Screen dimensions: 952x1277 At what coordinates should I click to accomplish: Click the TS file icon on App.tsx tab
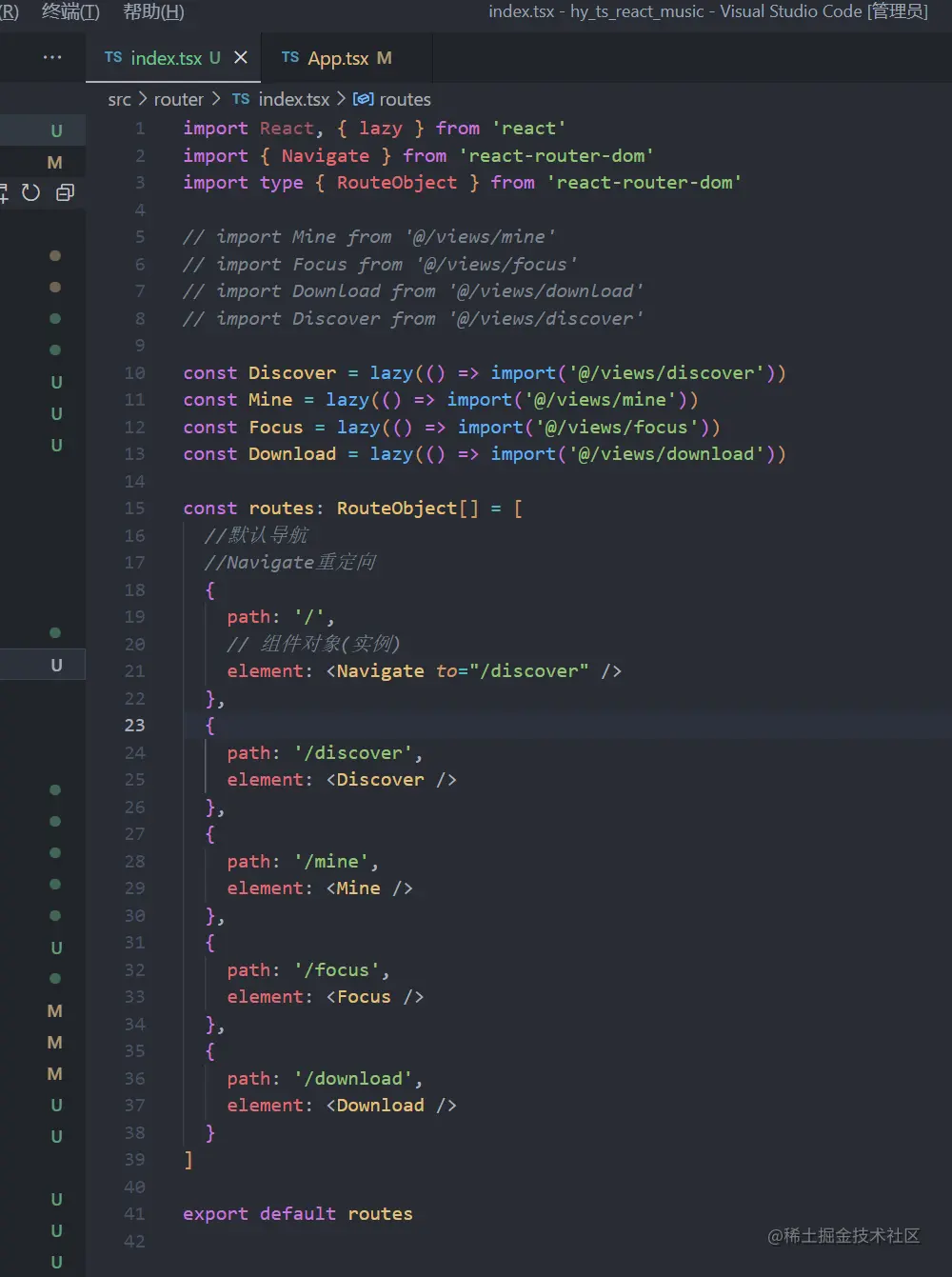290,58
